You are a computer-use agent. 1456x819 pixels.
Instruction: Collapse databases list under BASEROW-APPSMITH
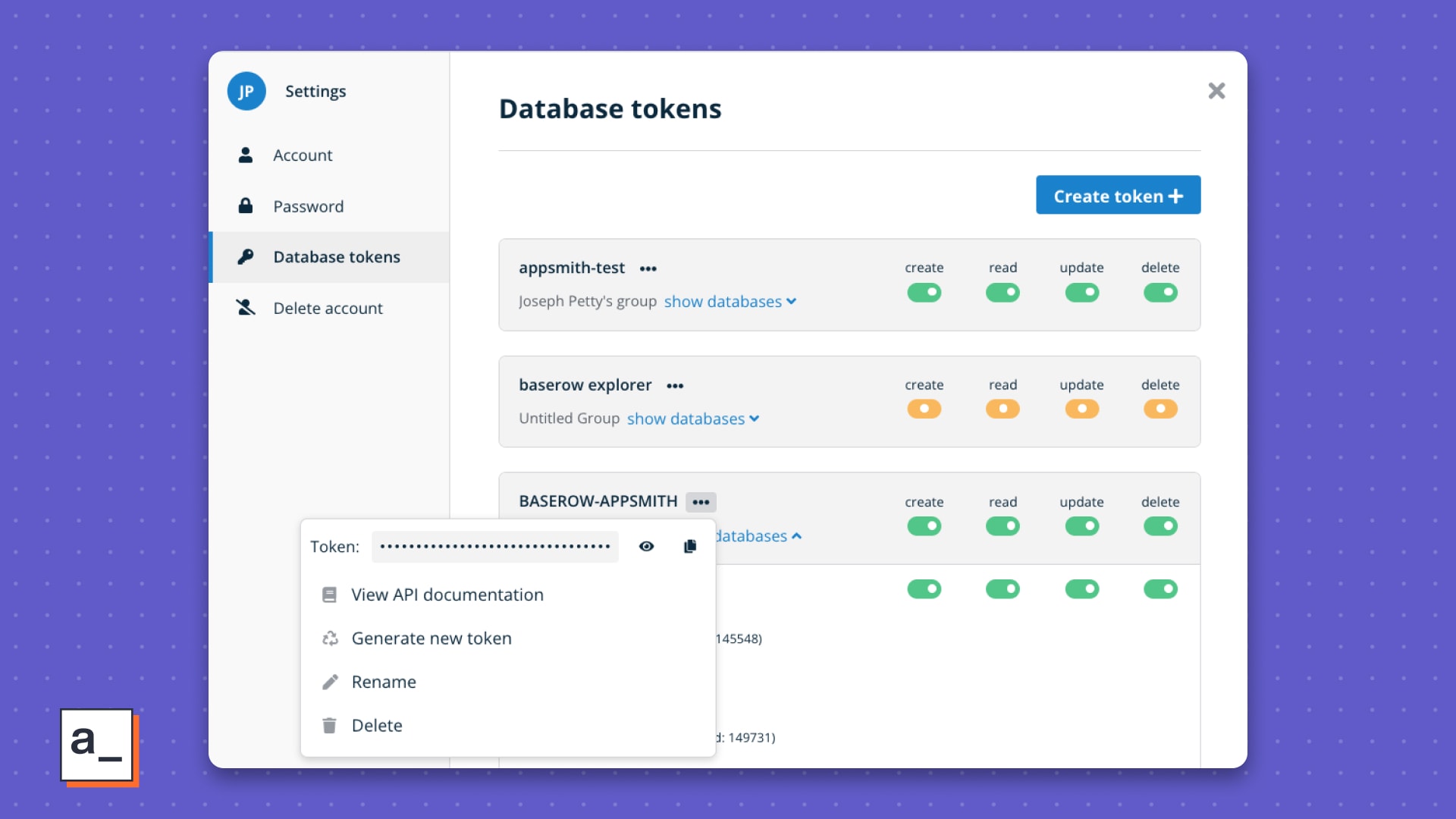(758, 536)
